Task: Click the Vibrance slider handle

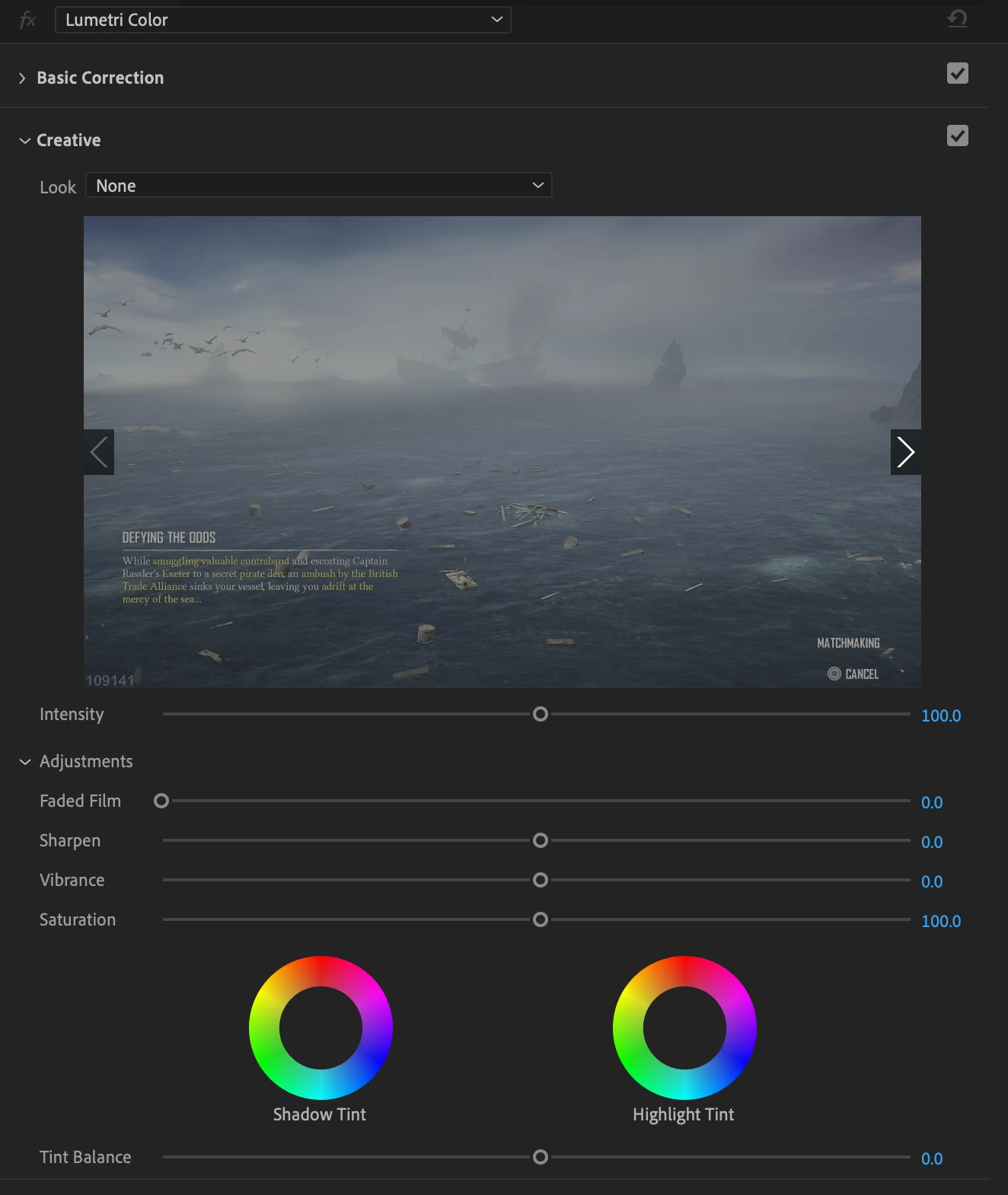Action: click(541, 880)
